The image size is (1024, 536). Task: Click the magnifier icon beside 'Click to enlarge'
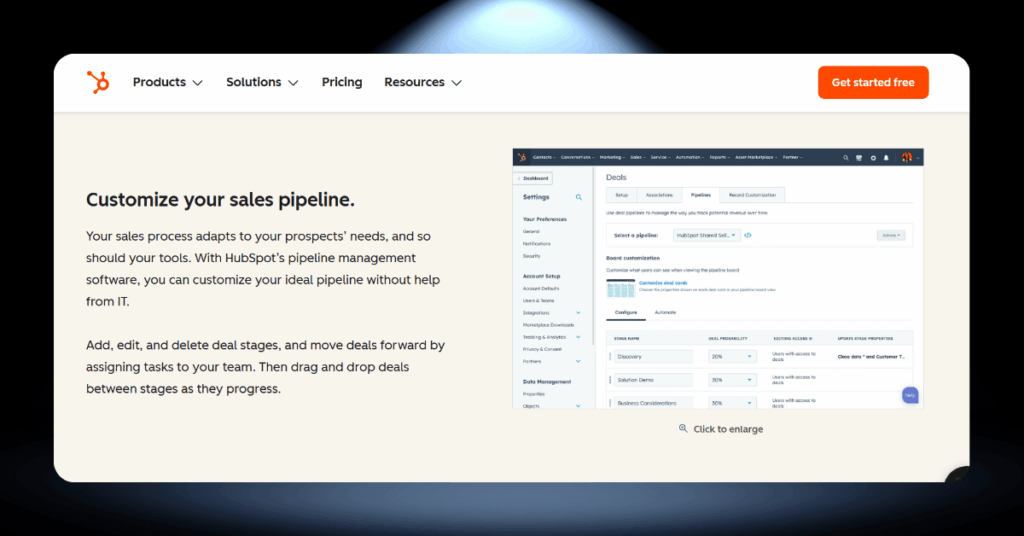(x=683, y=428)
